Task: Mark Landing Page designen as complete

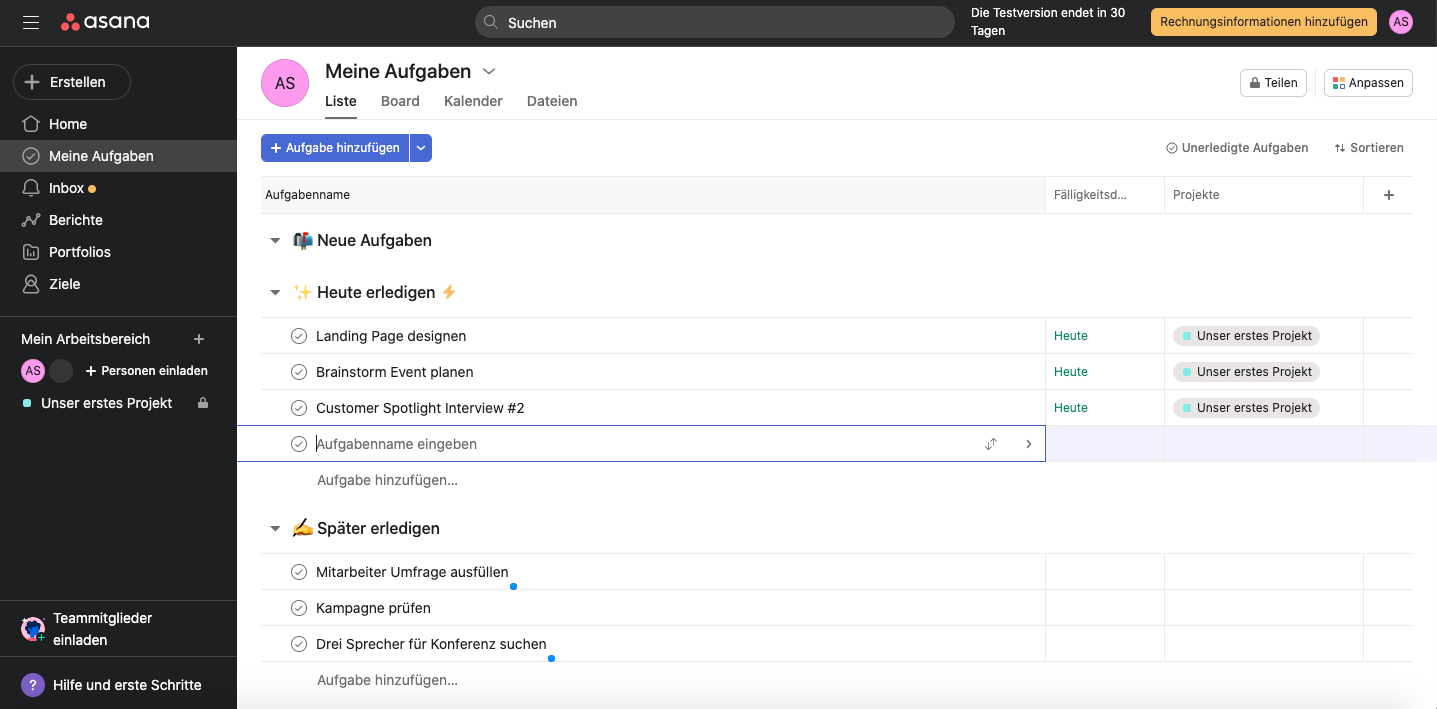Action: coord(299,336)
